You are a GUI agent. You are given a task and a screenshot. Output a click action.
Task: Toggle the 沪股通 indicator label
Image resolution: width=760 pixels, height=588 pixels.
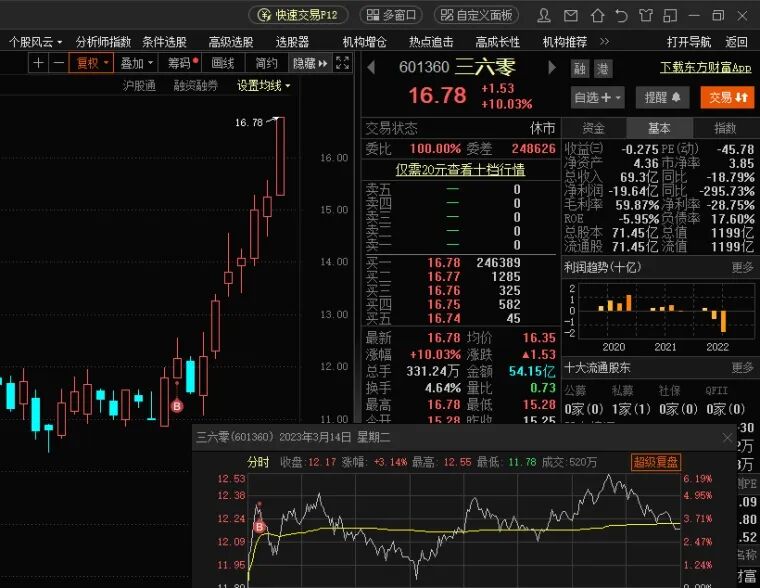click(x=139, y=86)
